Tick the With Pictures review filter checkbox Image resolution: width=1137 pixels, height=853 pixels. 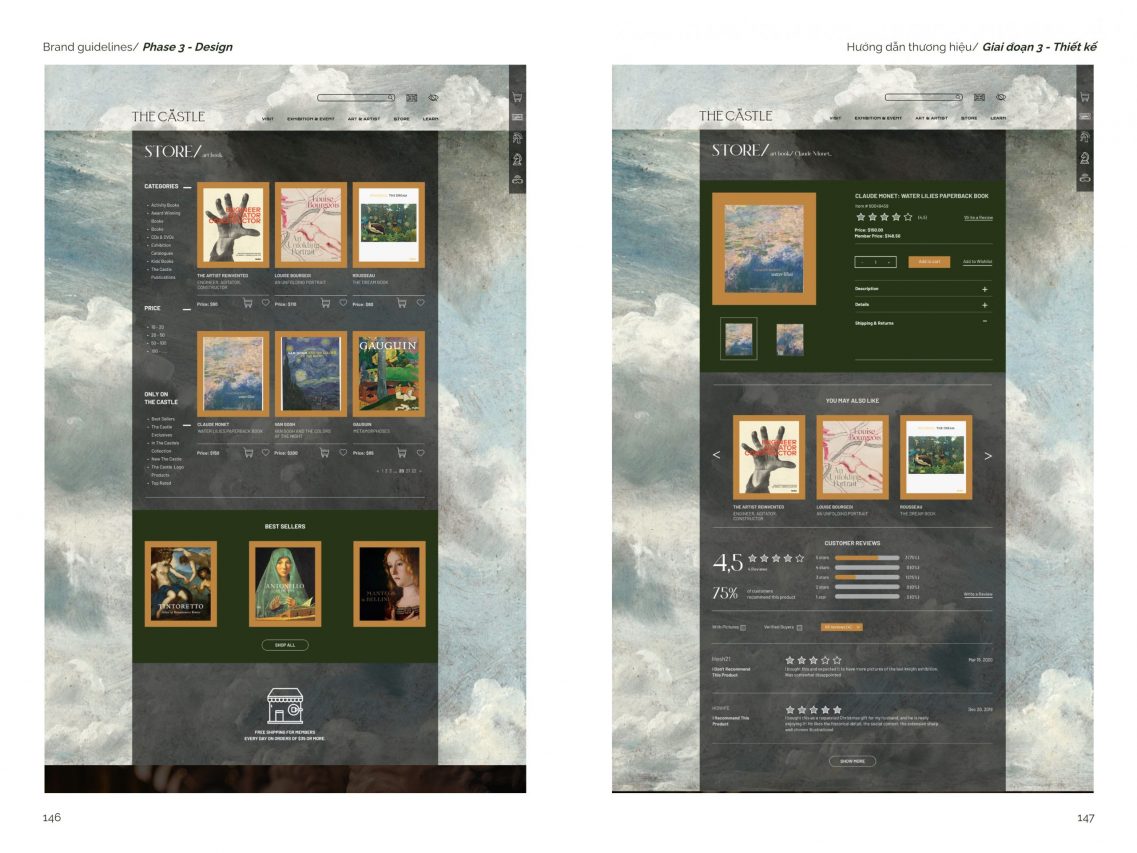click(743, 627)
